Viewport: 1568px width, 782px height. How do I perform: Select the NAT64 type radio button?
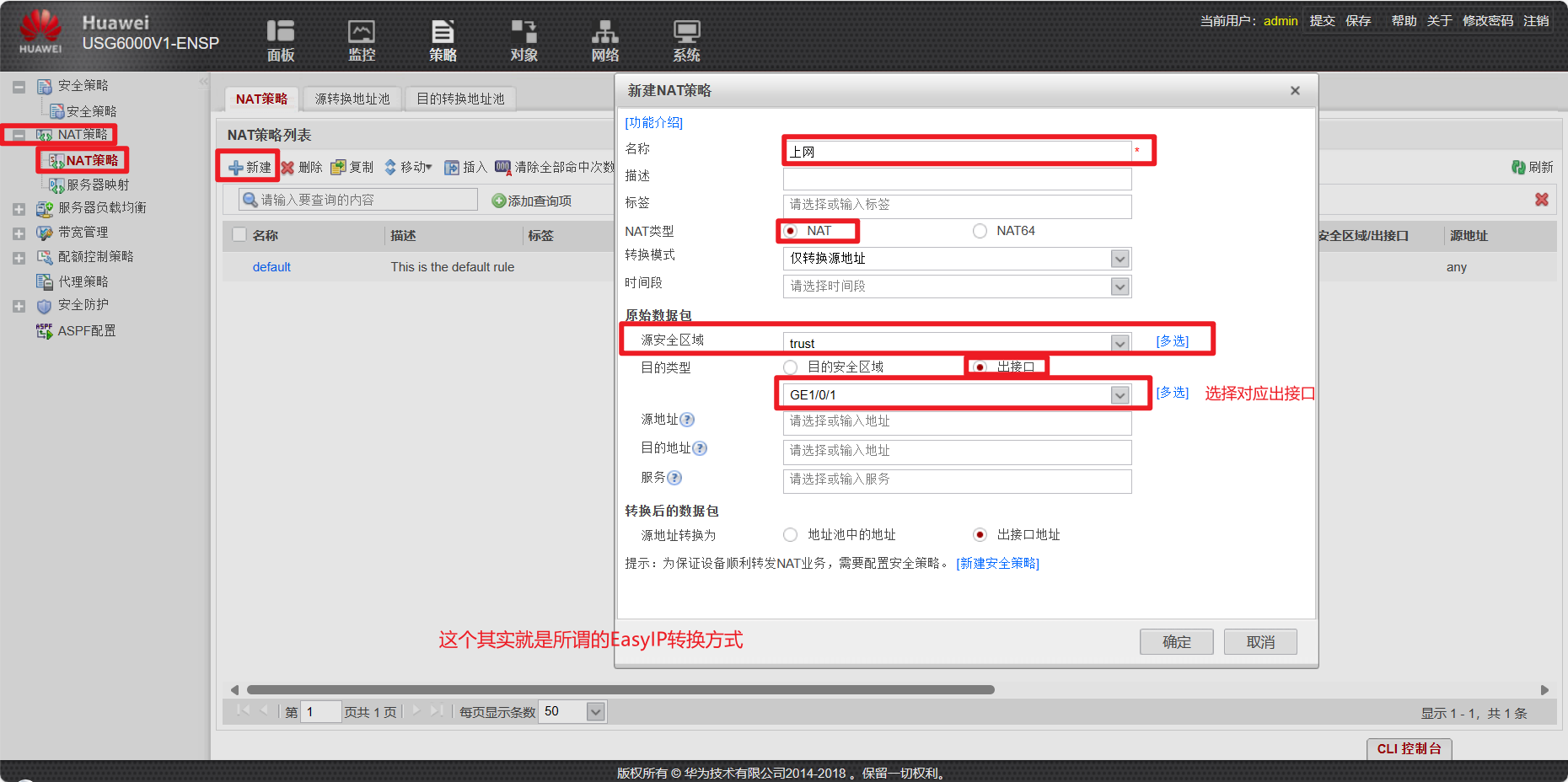point(980,231)
